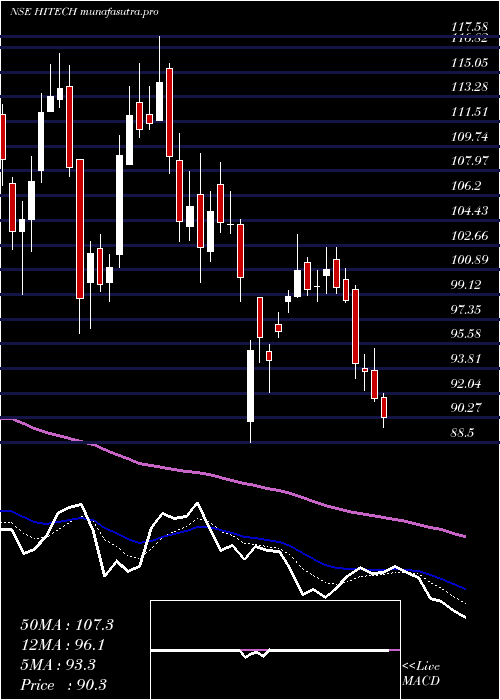This screenshot has height=700, width=500.
Task: Select the 88.5 price axis label
Action: (462, 433)
